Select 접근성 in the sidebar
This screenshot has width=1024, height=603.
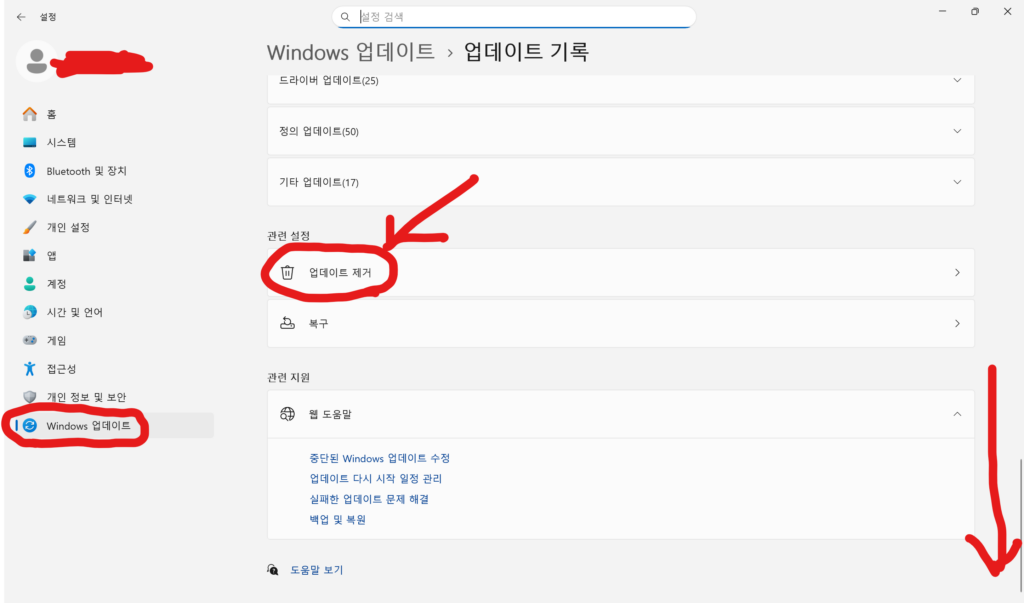pyautogui.click(x=61, y=369)
